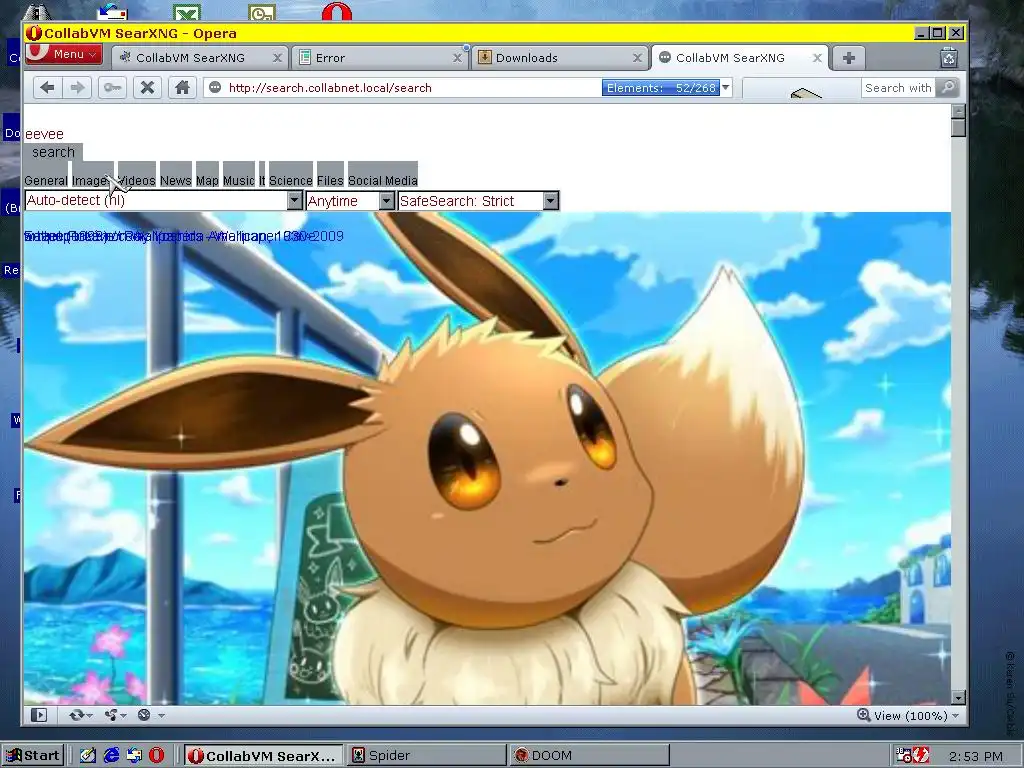Click the scrollbar up arrow
This screenshot has width=1024, height=768.
[958, 111]
